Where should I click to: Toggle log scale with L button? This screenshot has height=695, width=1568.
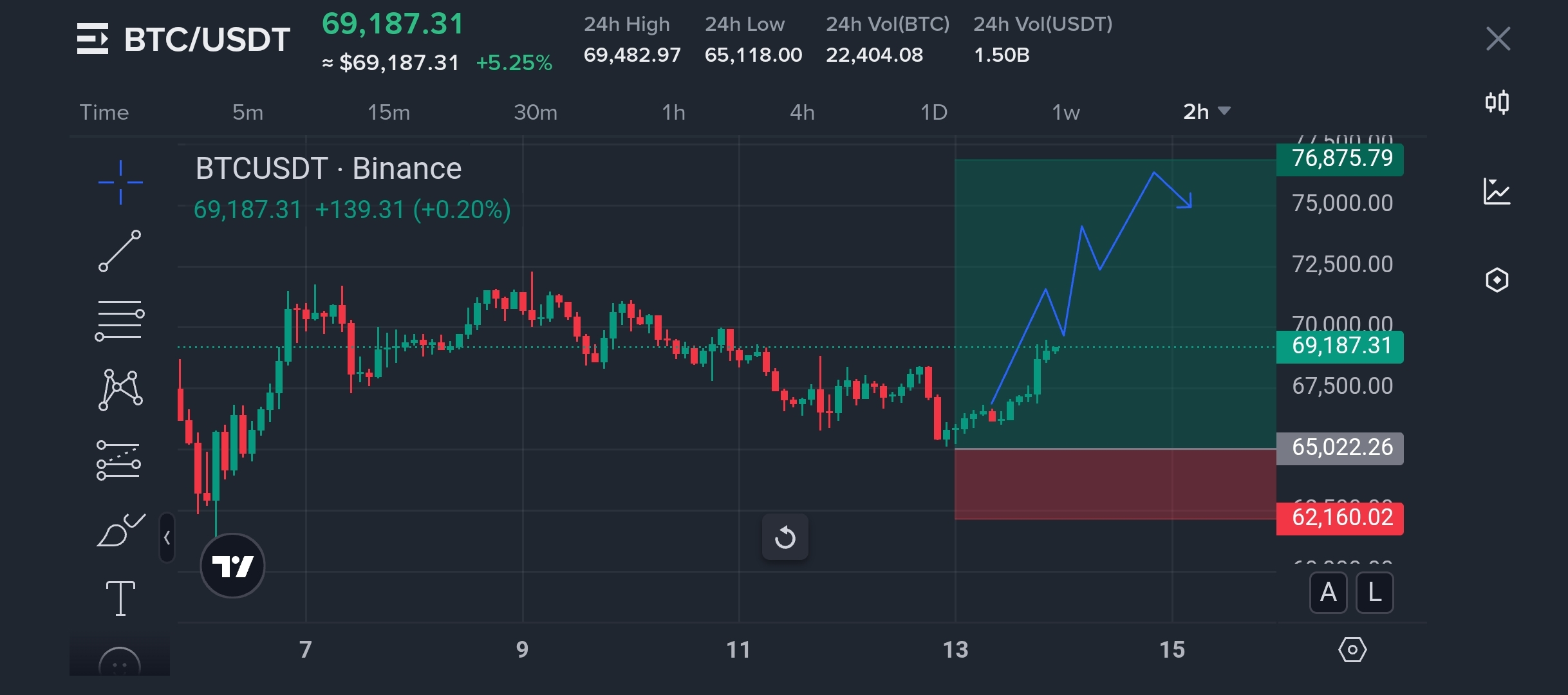1374,593
